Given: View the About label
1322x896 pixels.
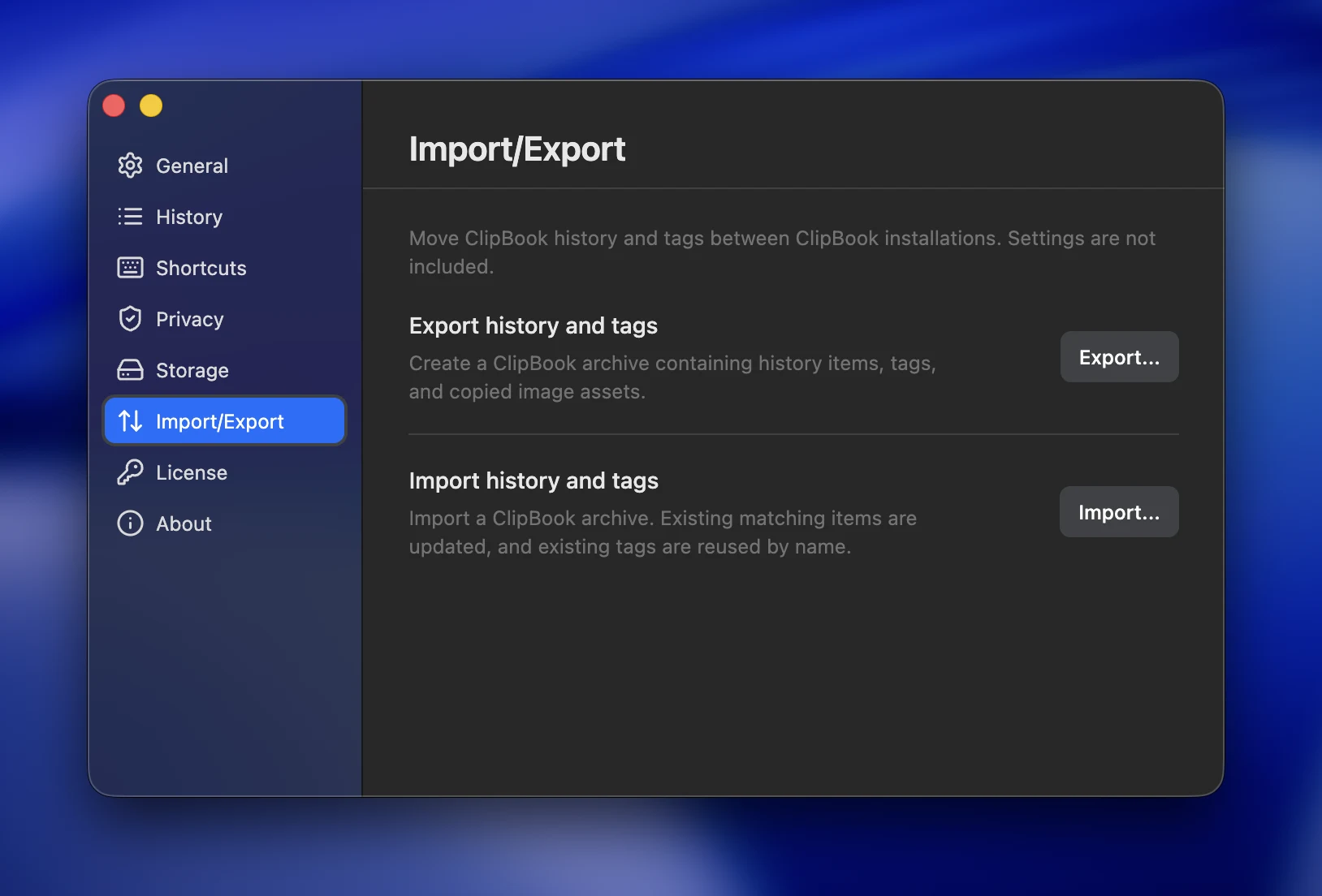Looking at the screenshot, I should pos(184,523).
